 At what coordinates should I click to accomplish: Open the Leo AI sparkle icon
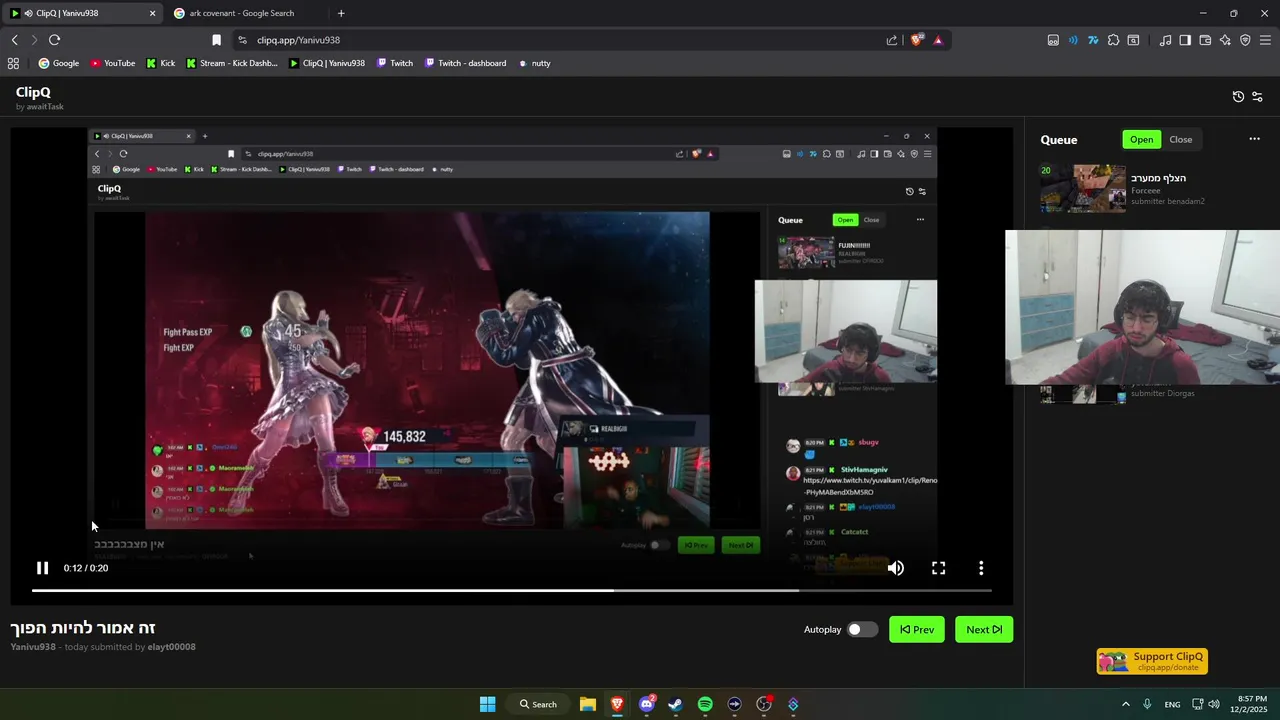1225,40
